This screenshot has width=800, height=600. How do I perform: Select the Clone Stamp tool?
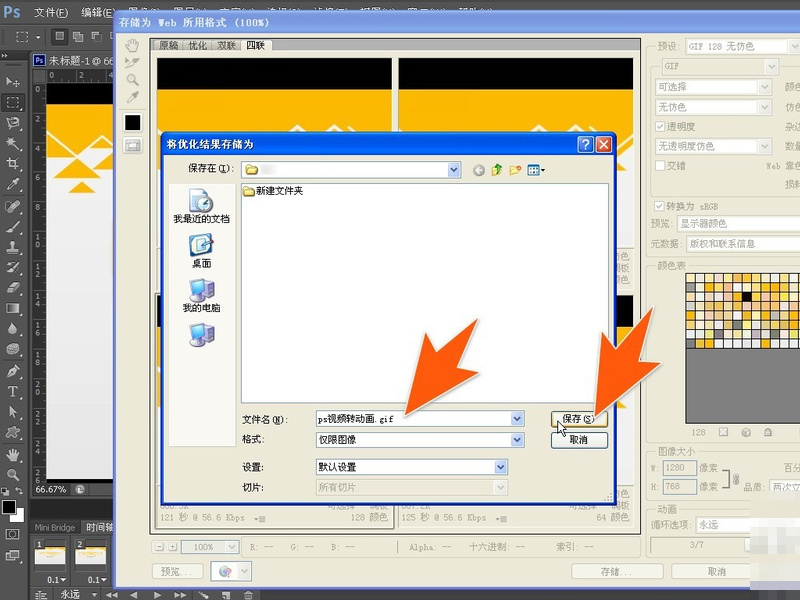pyautogui.click(x=13, y=247)
